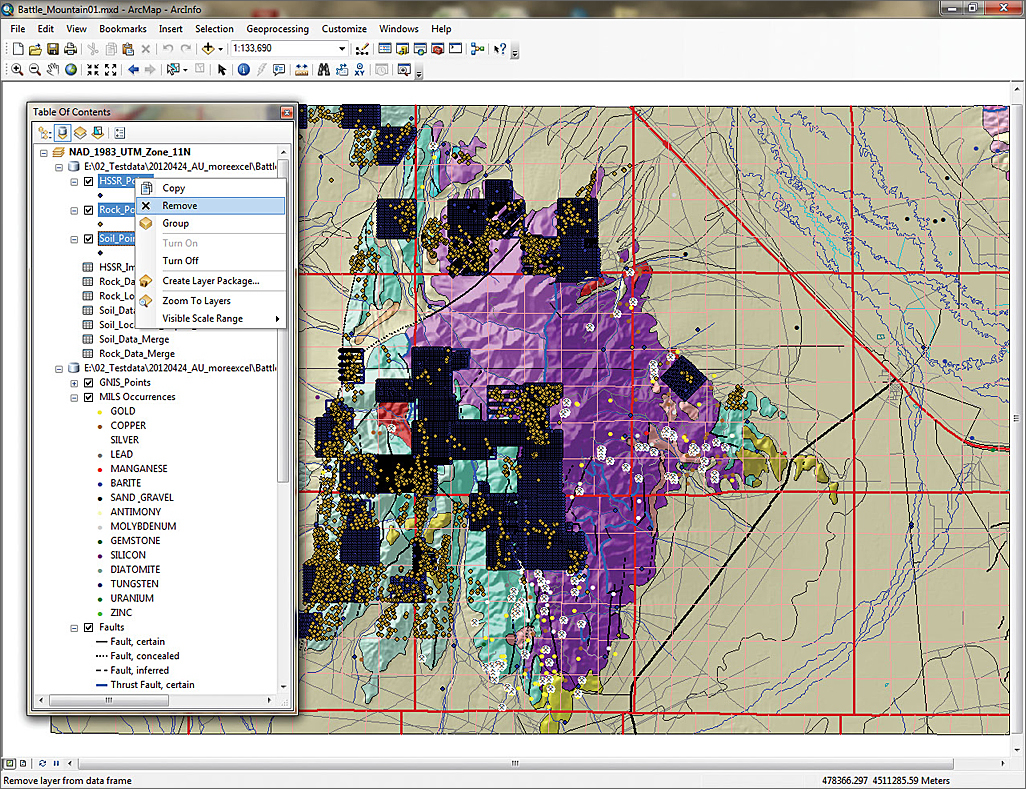Go back to previous extent

pos(132,70)
